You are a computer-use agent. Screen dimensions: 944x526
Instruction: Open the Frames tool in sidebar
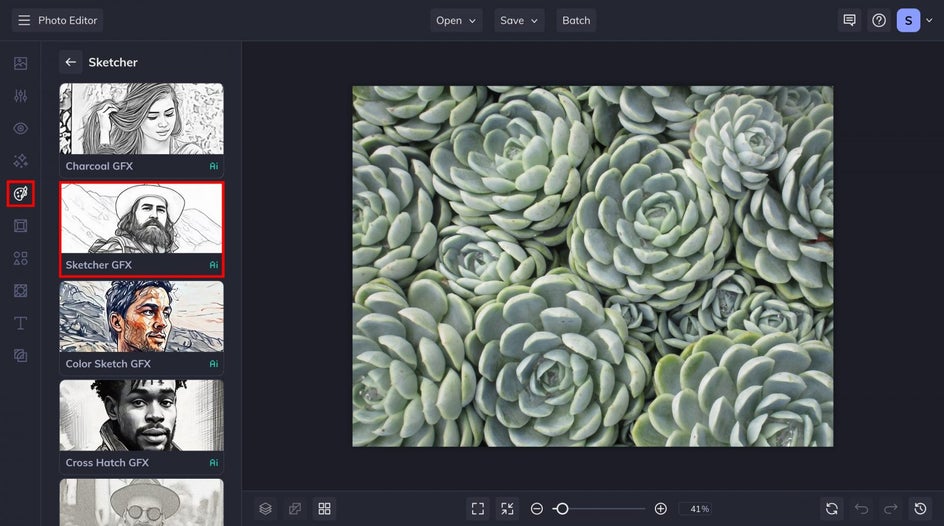point(21,226)
